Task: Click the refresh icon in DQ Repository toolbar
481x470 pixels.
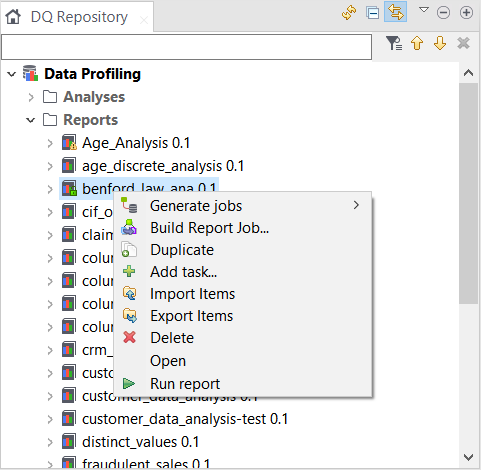Action: (x=349, y=13)
